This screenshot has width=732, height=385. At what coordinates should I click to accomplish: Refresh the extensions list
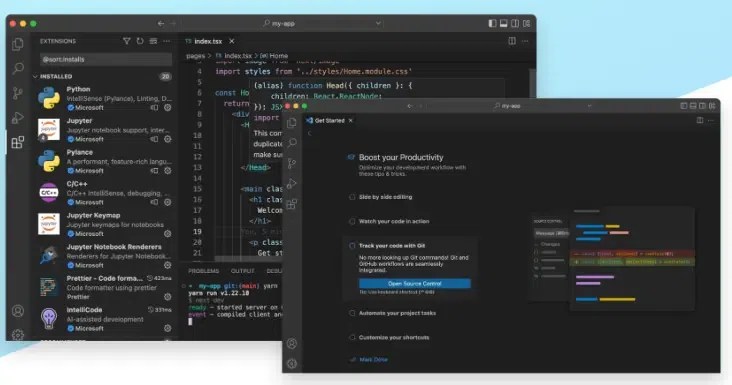pos(140,41)
